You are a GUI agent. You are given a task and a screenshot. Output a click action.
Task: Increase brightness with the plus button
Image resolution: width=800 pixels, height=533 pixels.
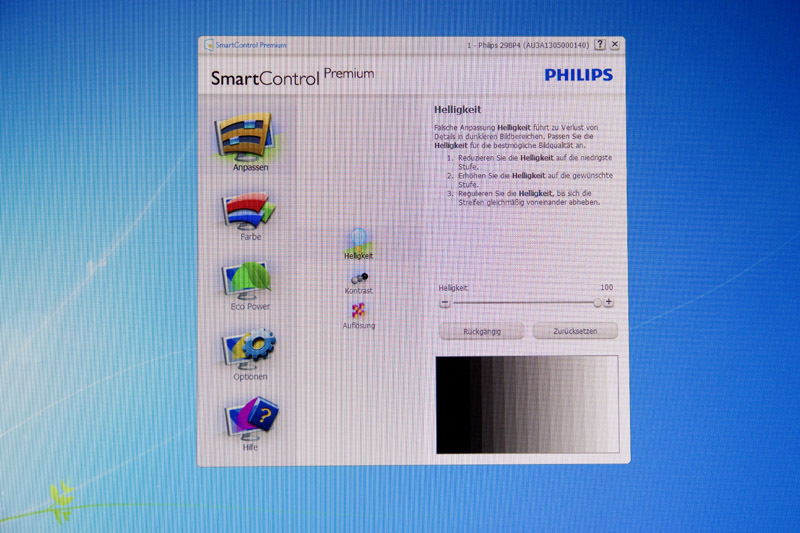pos(608,302)
